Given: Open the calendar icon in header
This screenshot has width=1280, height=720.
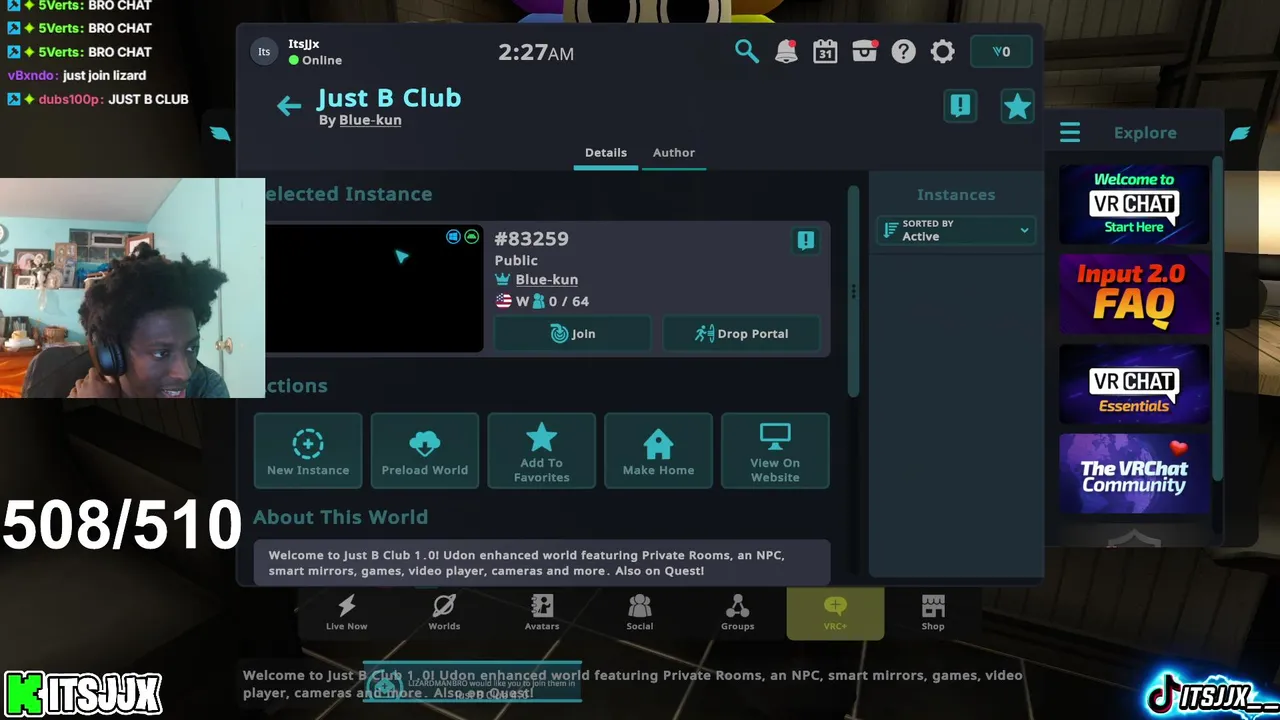Looking at the screenshot, I should [x=825, y=51].
